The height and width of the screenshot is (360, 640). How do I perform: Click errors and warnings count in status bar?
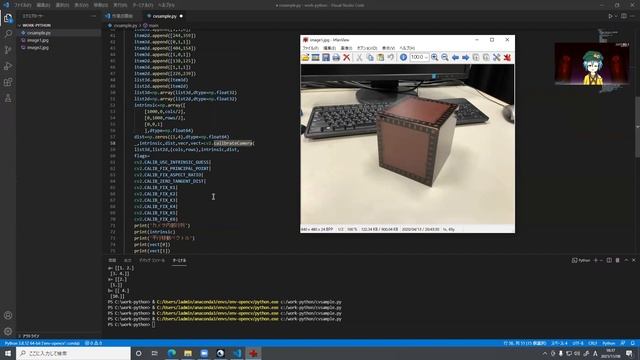(x=93, y=343)
